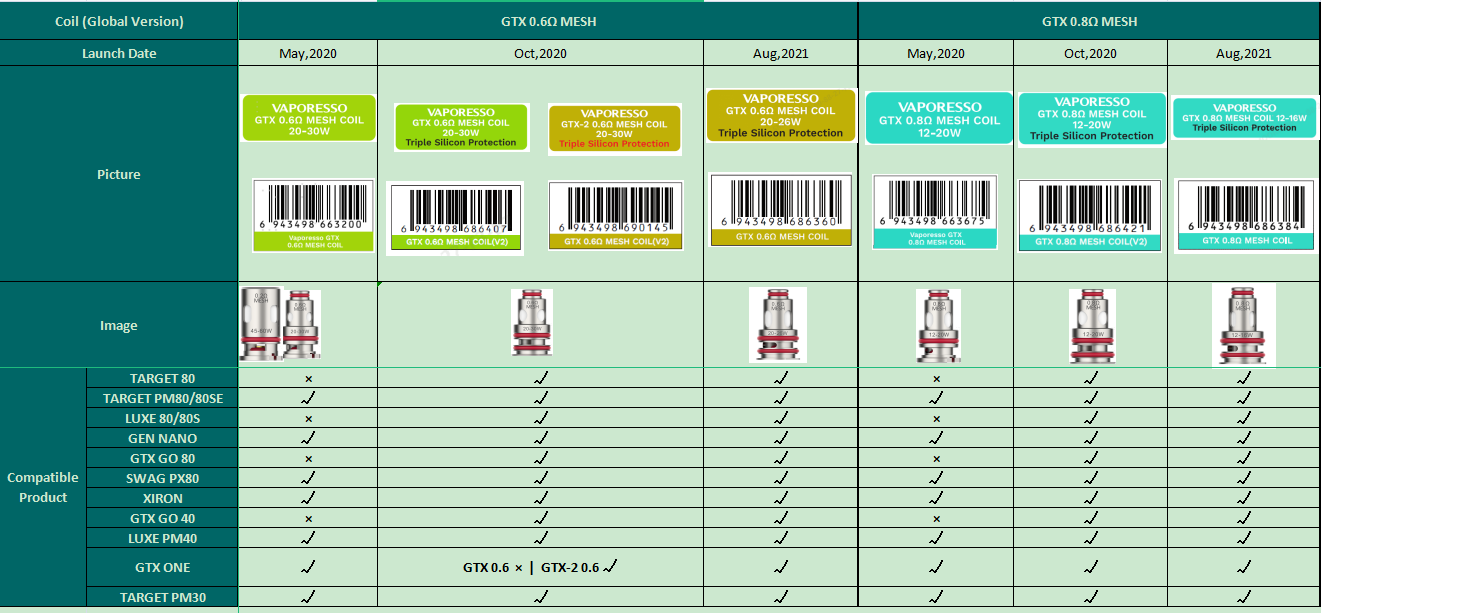This screenshot has width=1464, height=613.
Task: Click the 'Image' row label cell
Action: (119, 325)
